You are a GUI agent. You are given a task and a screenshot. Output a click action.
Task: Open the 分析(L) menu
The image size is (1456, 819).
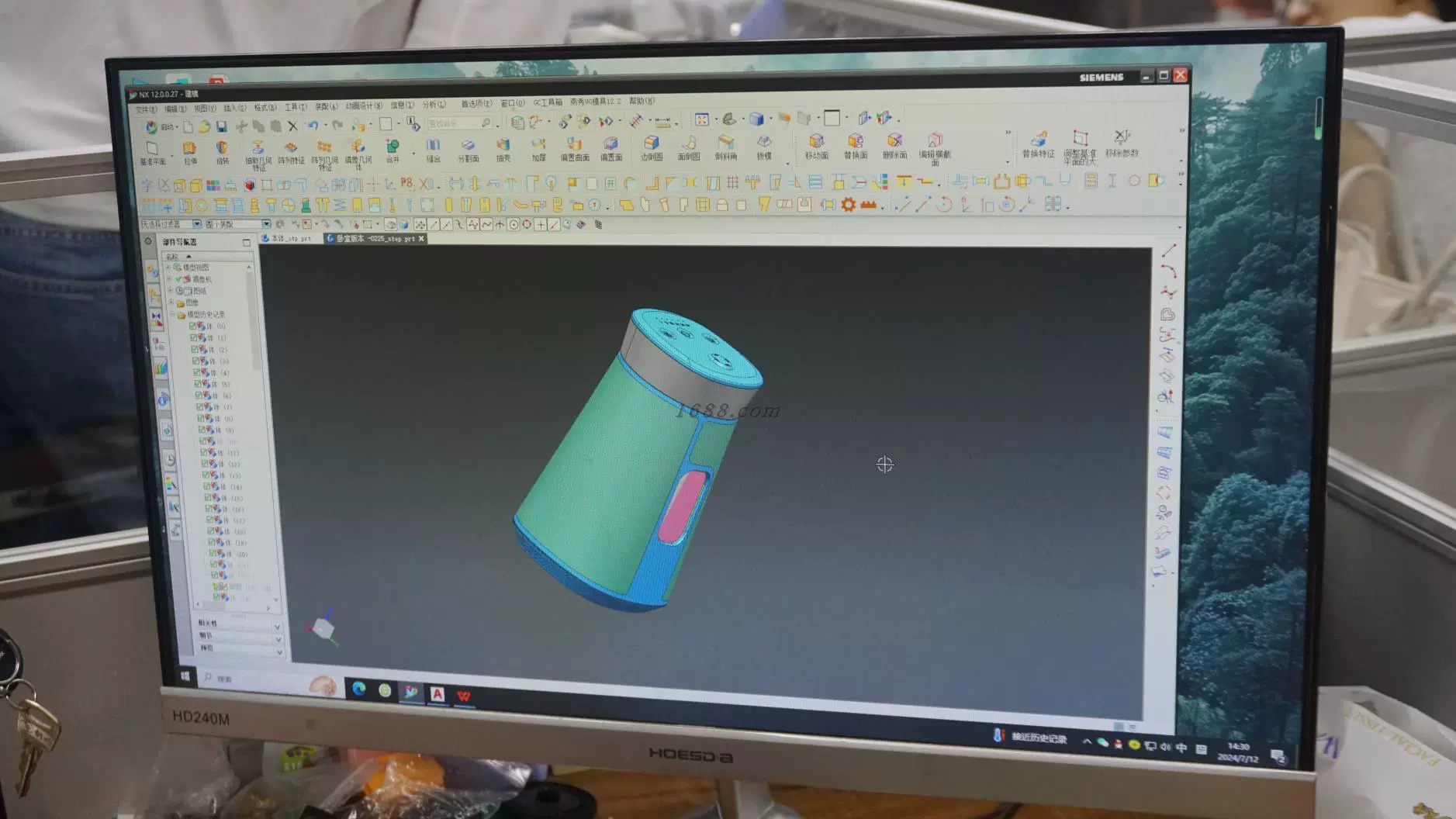coord(434,105)
